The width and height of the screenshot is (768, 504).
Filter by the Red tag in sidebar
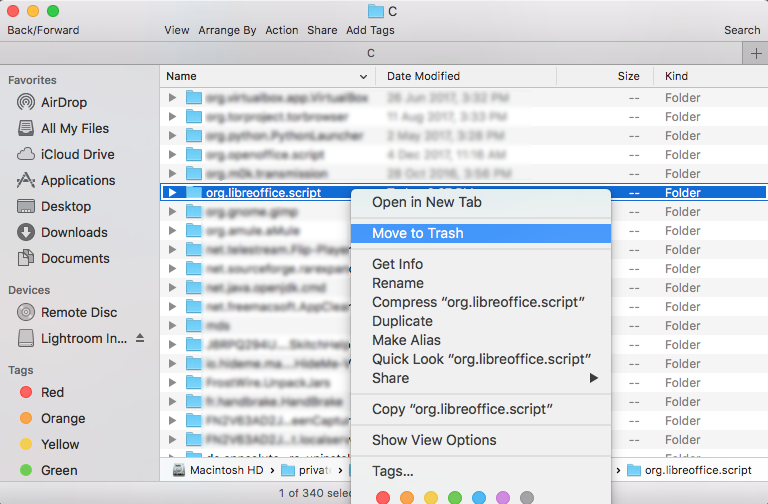[42, 392]
